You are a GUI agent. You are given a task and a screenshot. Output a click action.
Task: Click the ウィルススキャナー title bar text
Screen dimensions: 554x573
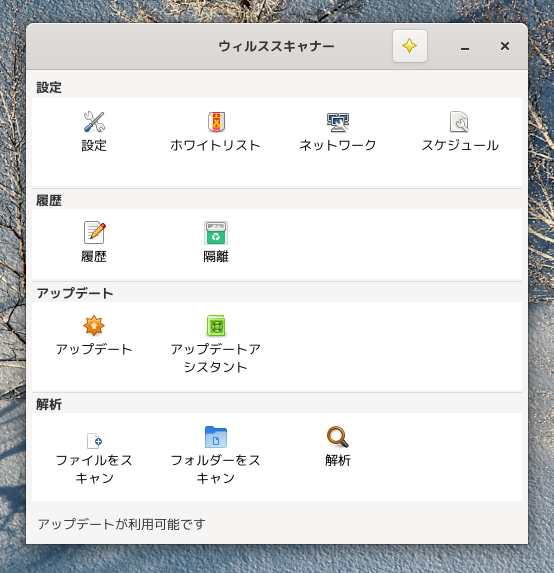coord(276,46)
